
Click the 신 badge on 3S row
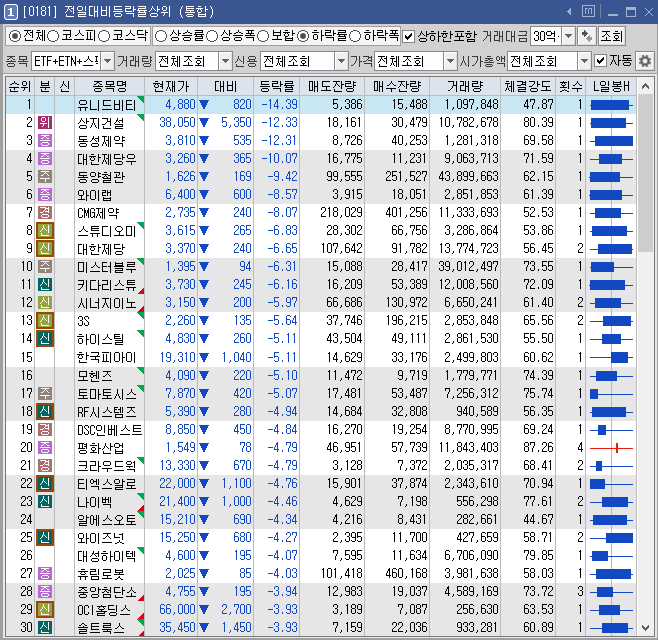[x=45, y=321]
